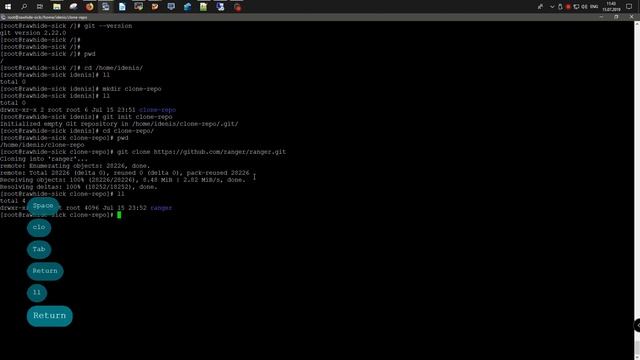Click the "git --version" command text
Image resolution: width=640 pixels, height=360 pixels.
click(108, 26)
